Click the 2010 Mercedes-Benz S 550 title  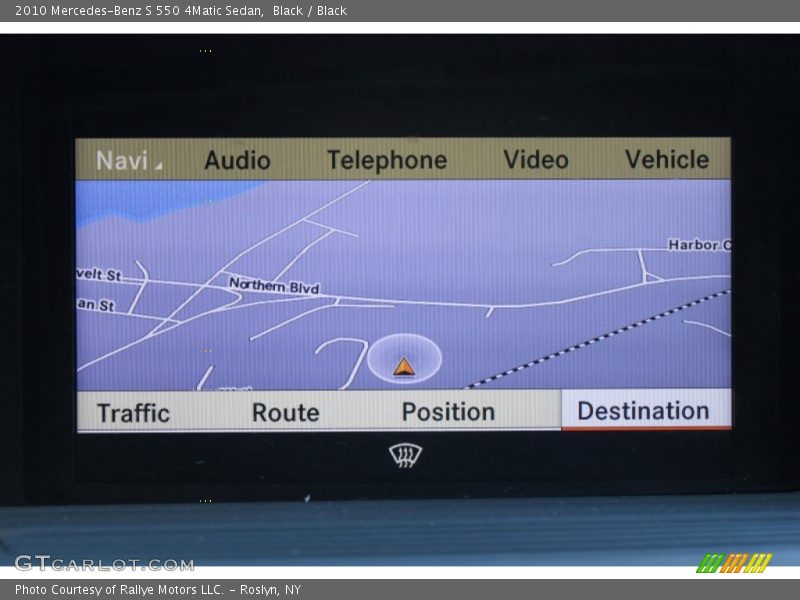pyautogui.click(x=181, y=10)
